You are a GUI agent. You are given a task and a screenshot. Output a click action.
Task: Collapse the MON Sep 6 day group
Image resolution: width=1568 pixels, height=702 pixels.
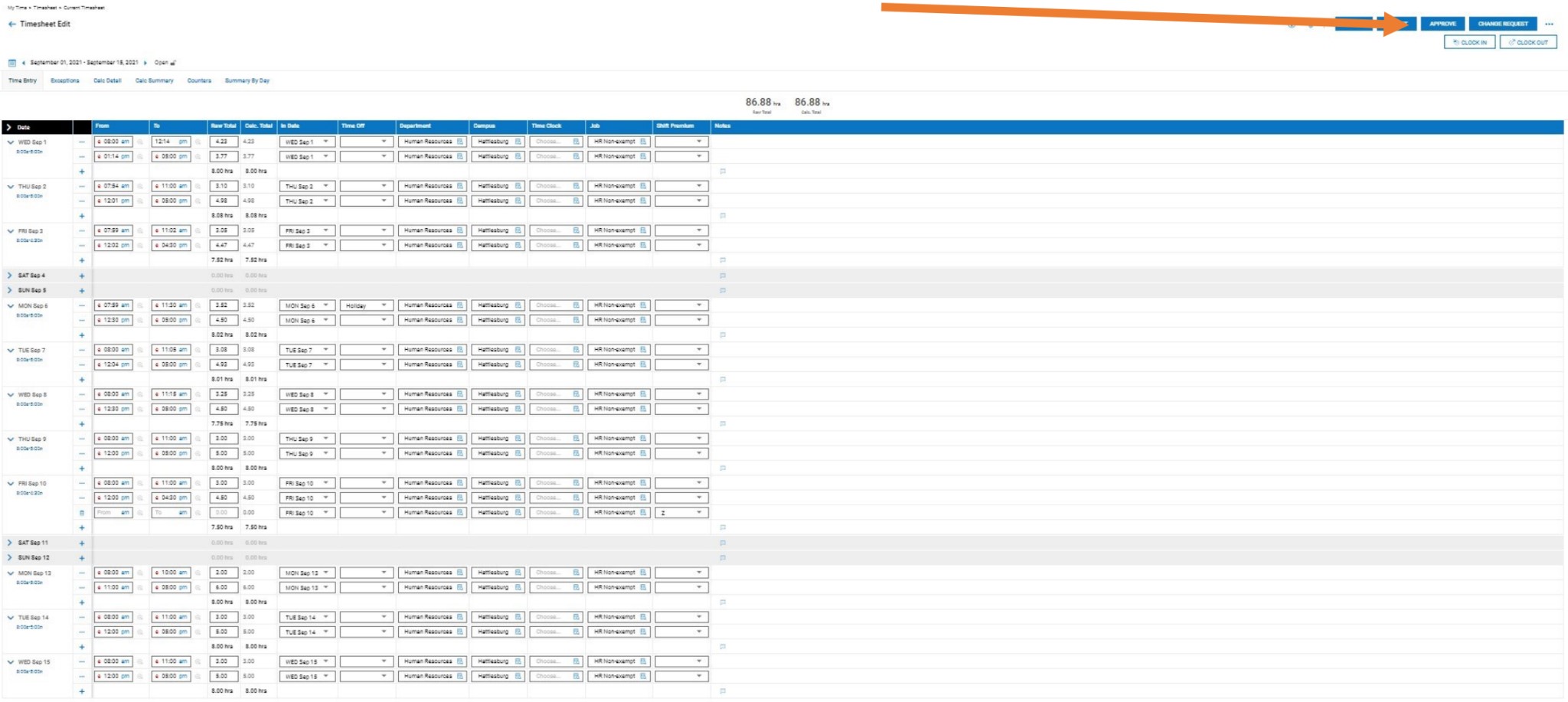coord(10,305)
